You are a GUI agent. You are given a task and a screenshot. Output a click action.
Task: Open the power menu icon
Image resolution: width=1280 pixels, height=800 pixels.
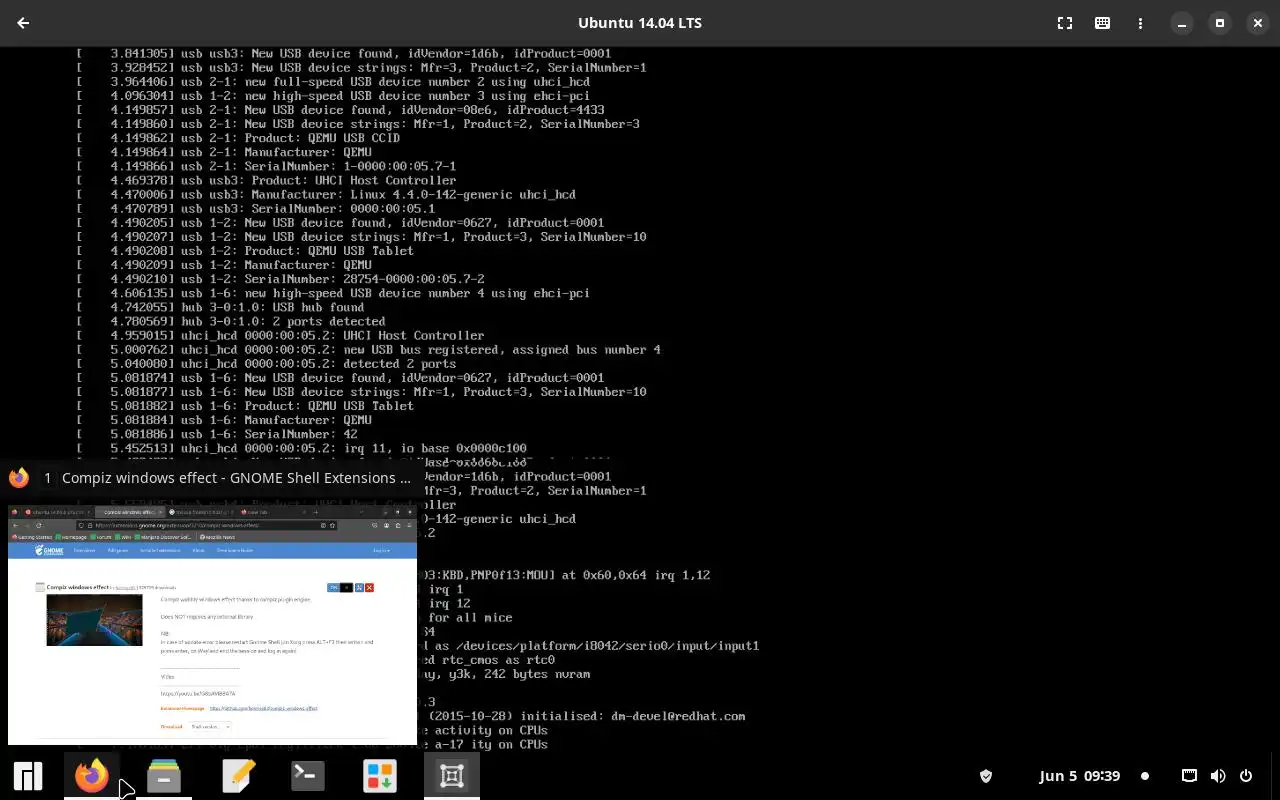[x=1246, y=776]
